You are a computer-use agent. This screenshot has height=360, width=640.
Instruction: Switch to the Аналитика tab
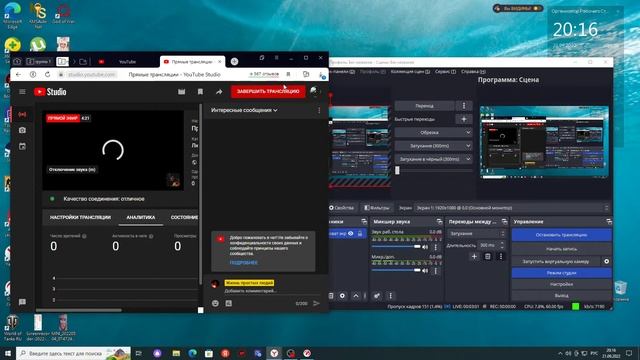click(x=141, y=218)
